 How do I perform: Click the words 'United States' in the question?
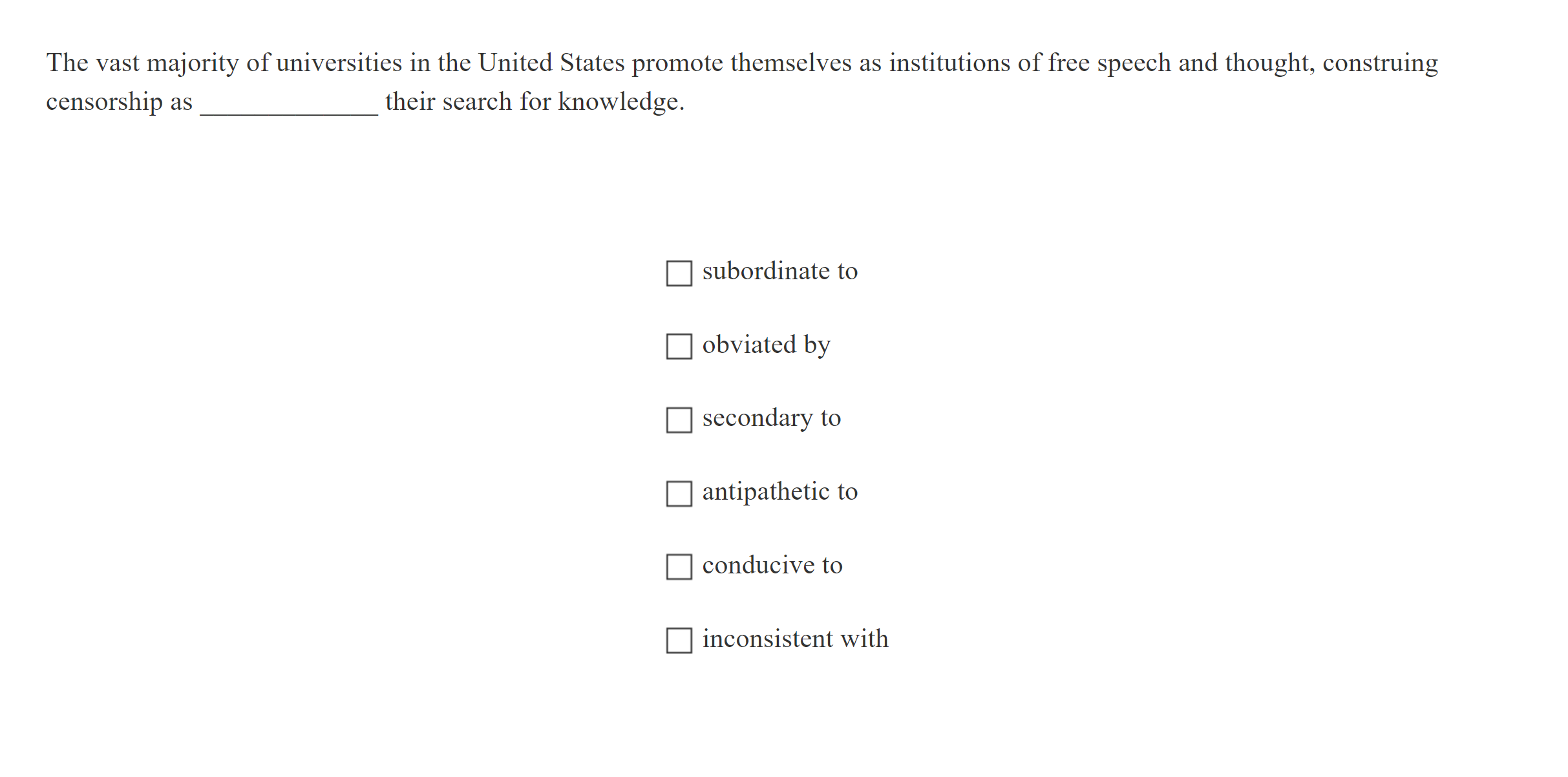551,63
